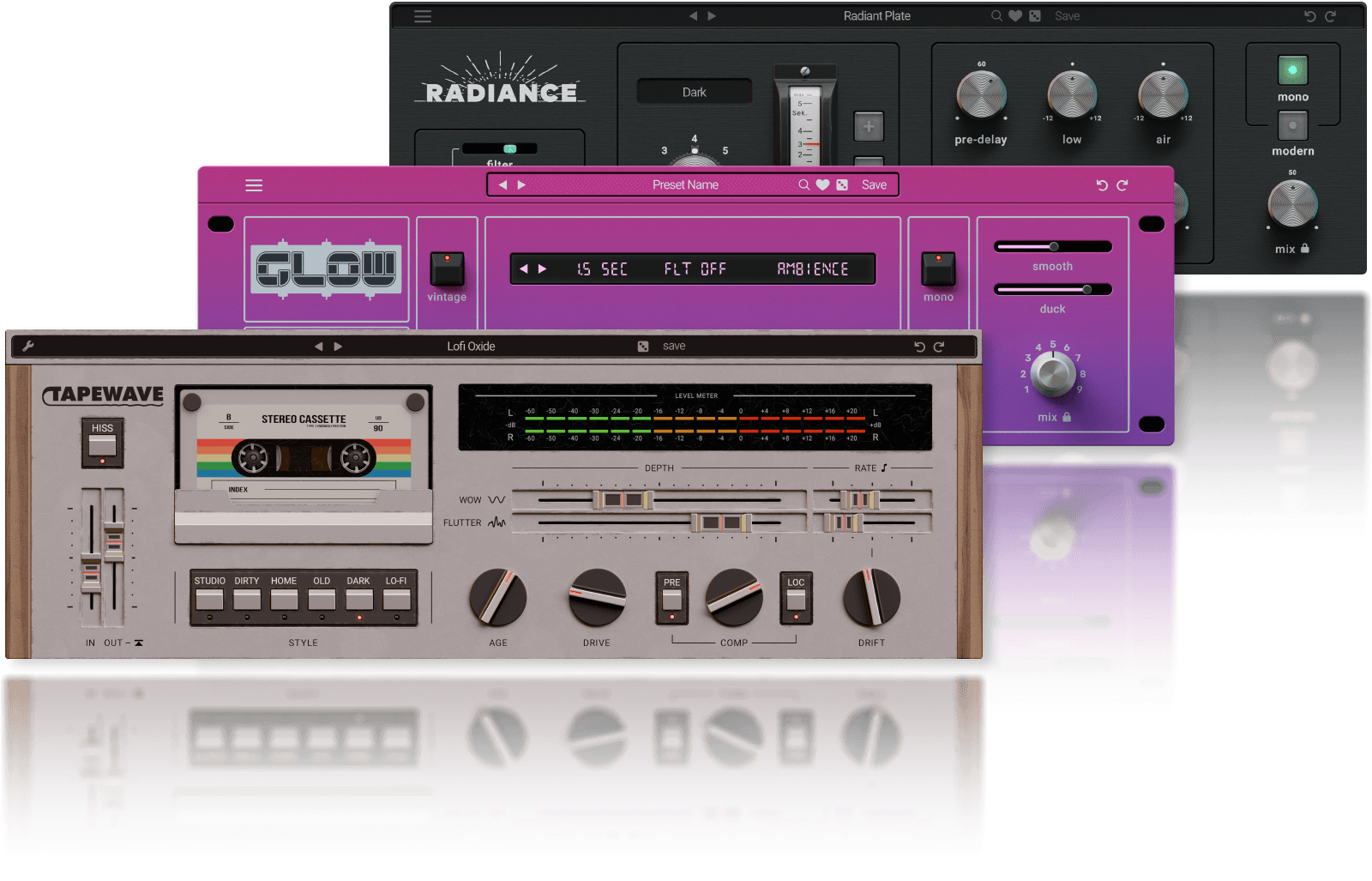Viewport: 1372px width, 881px height.
Task: Open the Dark mode dropdown in Radiance
Action: tap(695, 92)
